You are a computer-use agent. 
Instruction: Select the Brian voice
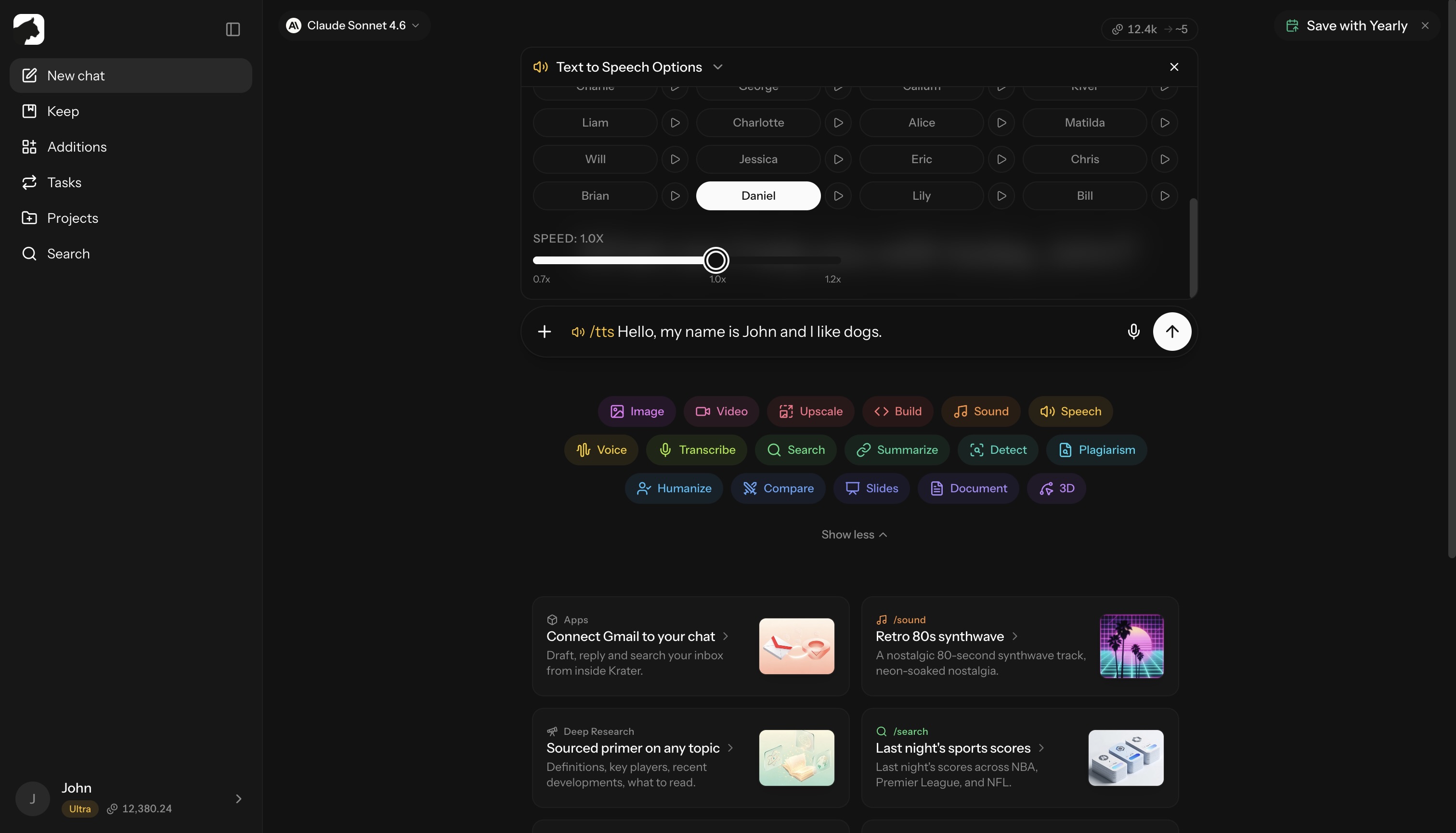[595, 196]
